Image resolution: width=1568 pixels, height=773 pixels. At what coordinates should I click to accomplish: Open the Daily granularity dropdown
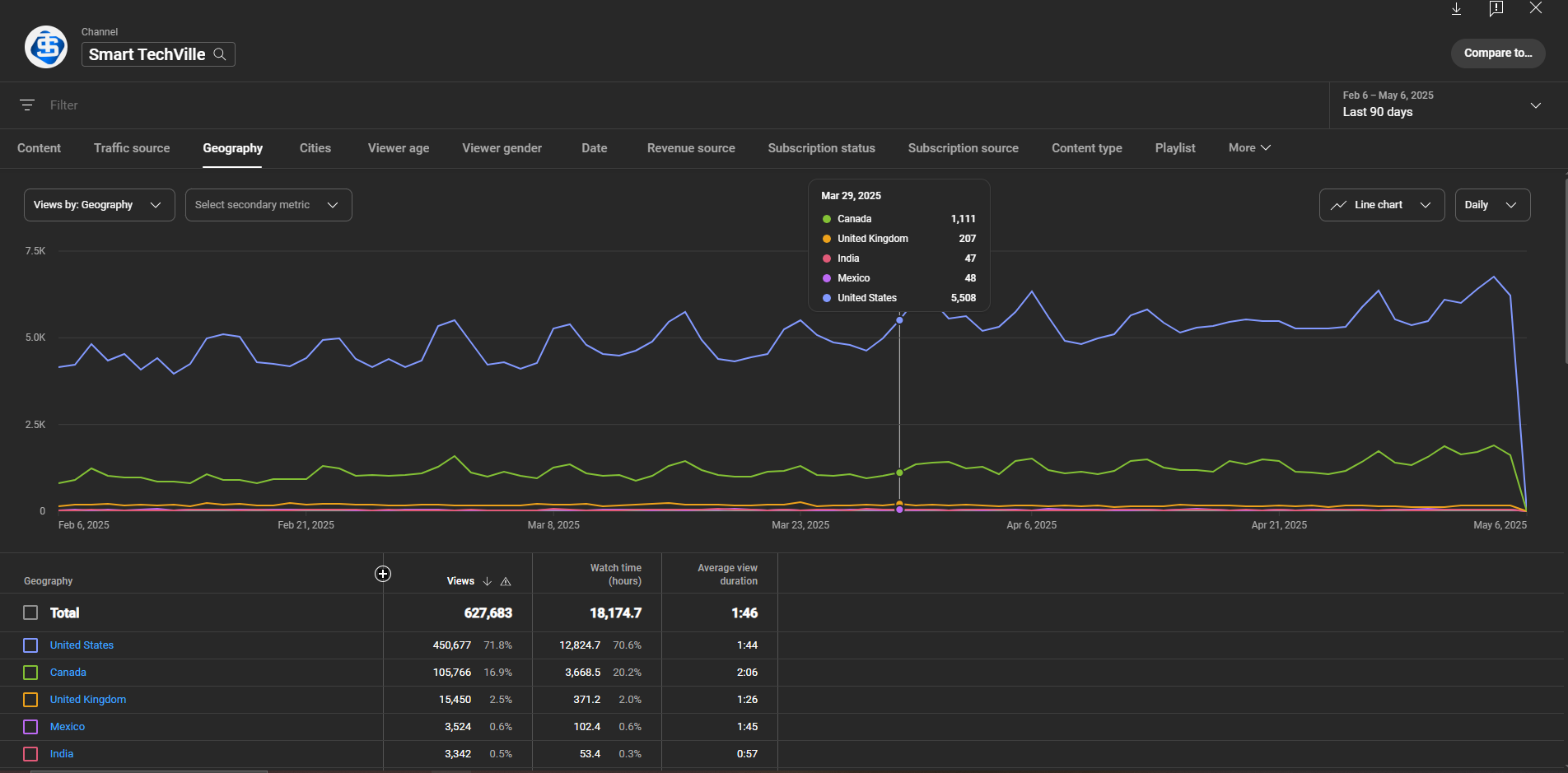[x=1492, y=205]
